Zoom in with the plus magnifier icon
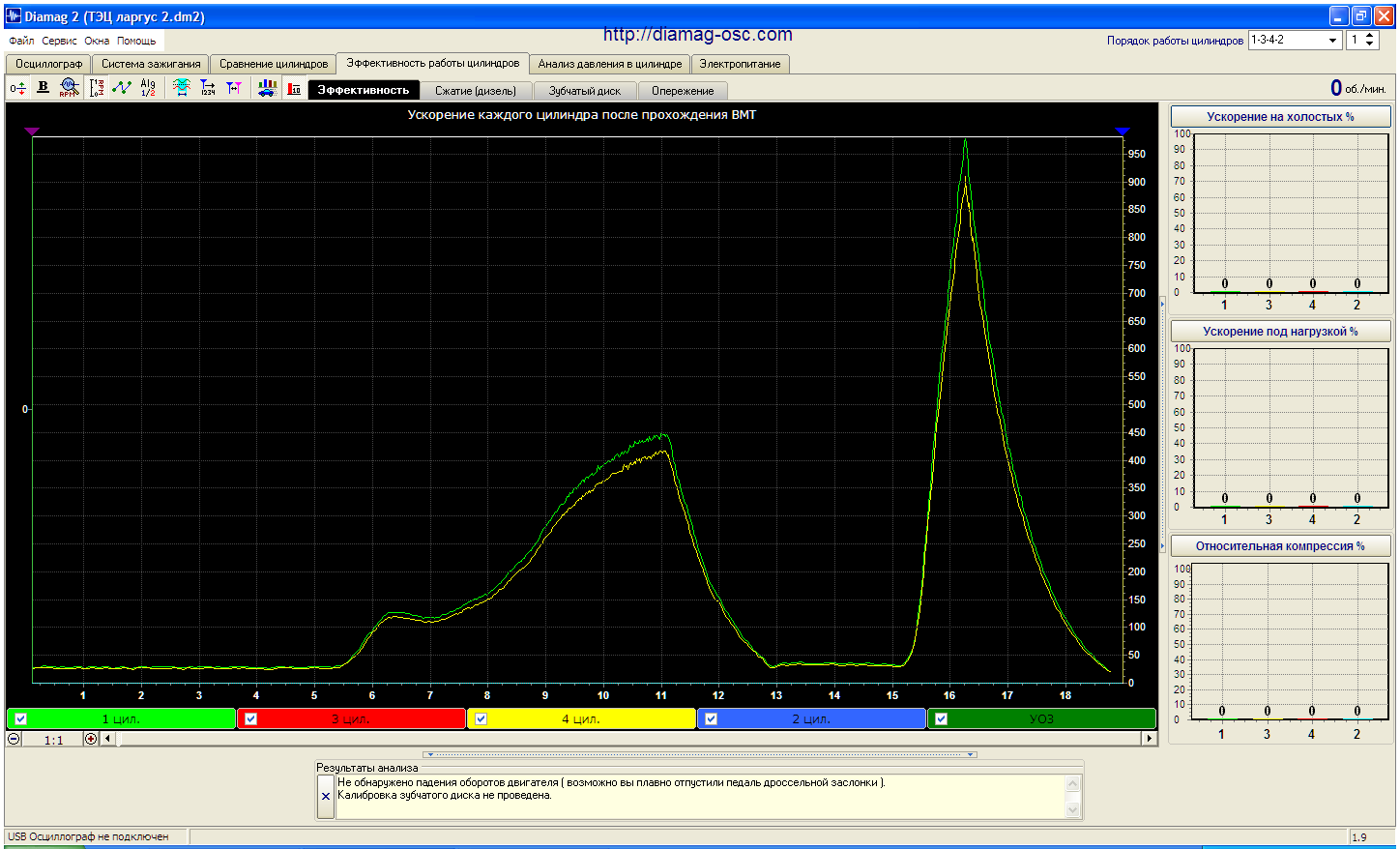The width and height of the screenshot is (1400, 849). (91, 739)
